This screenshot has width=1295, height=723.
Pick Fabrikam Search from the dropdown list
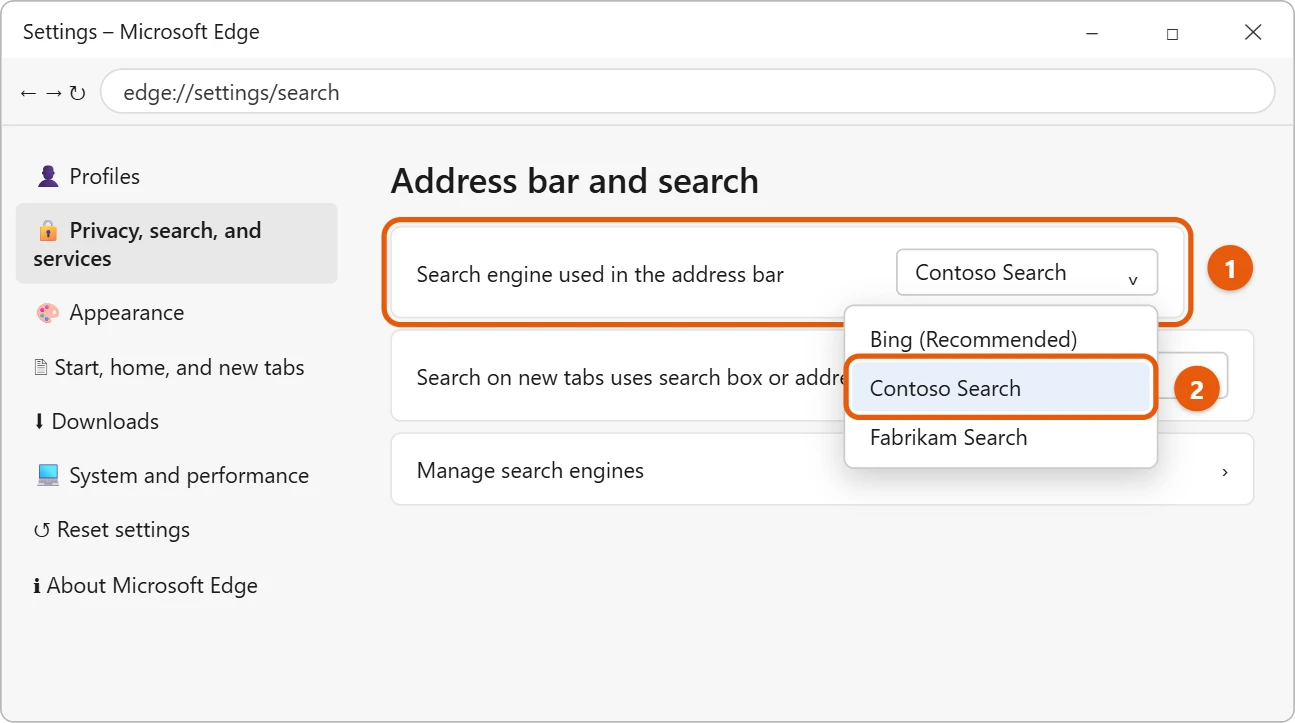point(1001,438)
